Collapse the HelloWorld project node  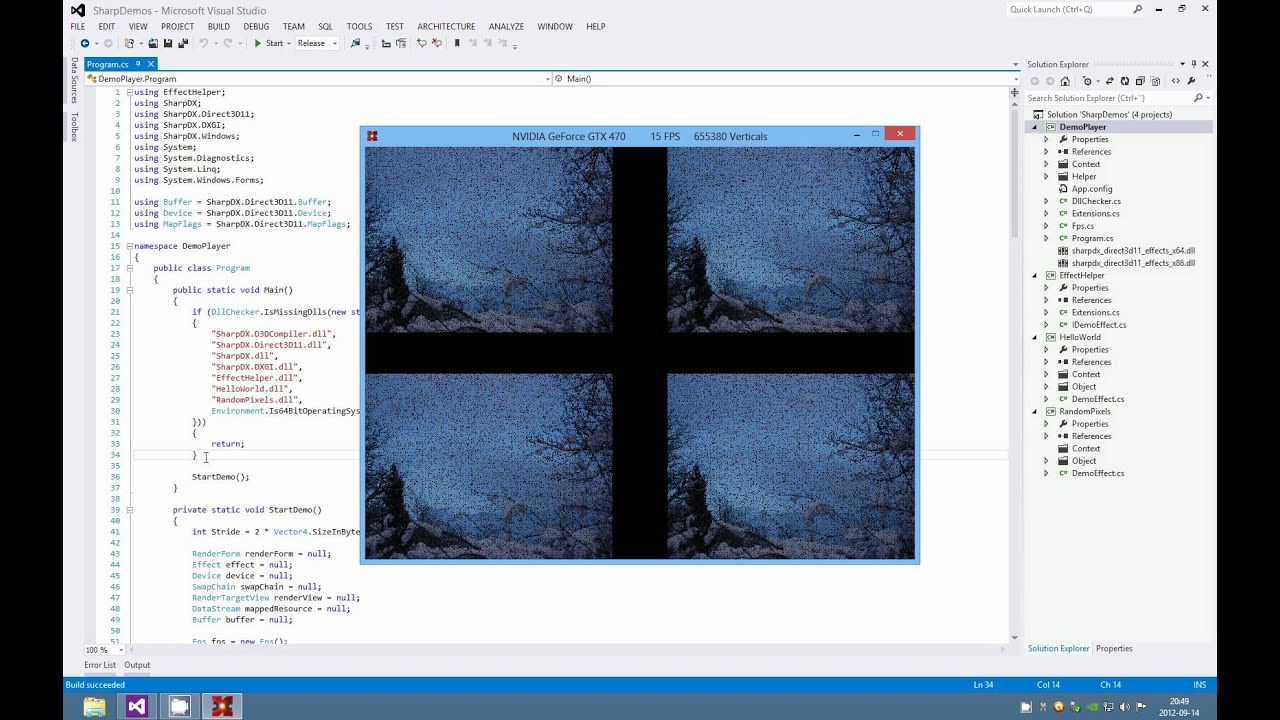pyautogui.click(x=1035, y=337)
